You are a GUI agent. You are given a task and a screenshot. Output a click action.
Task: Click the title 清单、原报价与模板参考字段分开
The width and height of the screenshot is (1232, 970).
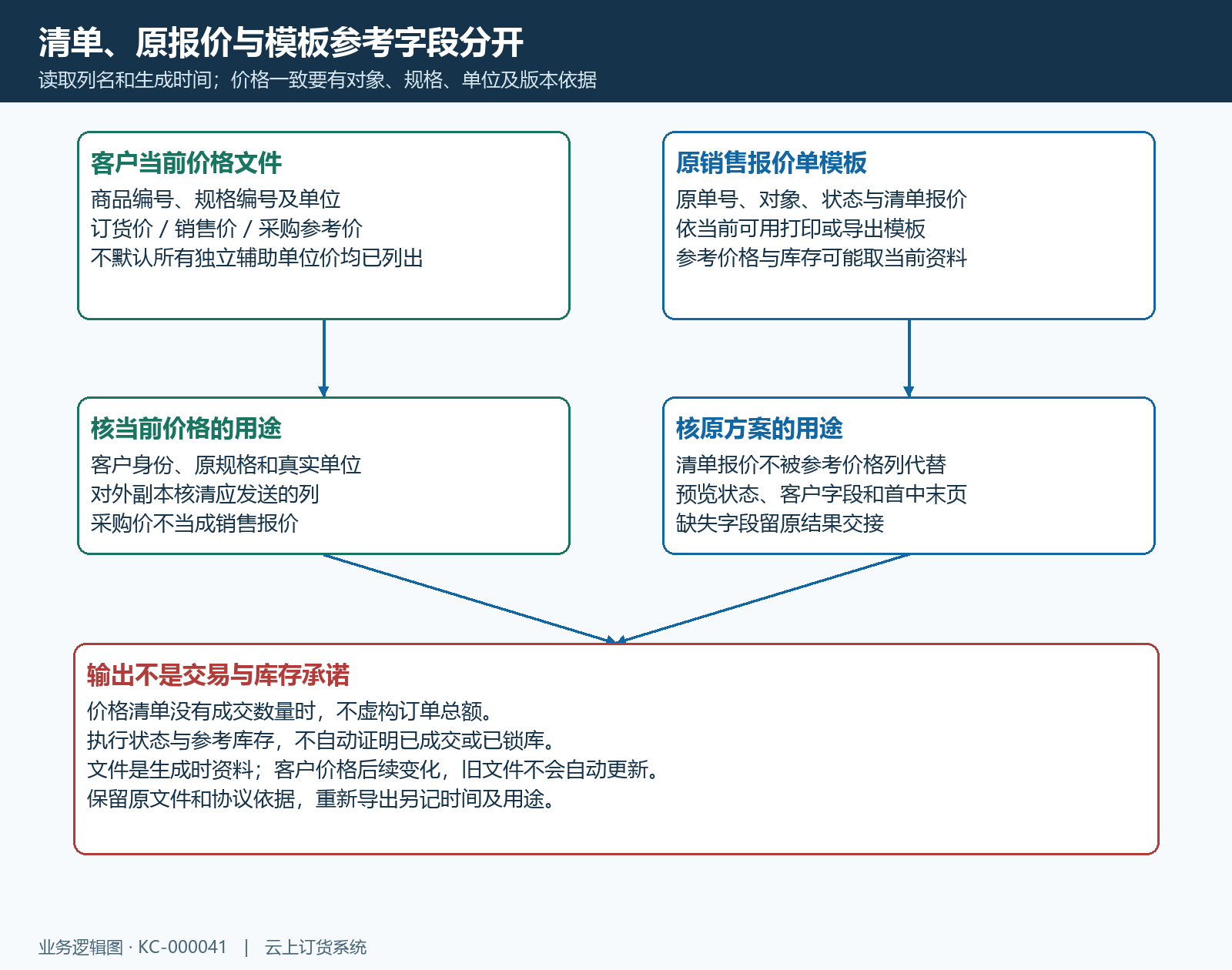click(281, 42)
